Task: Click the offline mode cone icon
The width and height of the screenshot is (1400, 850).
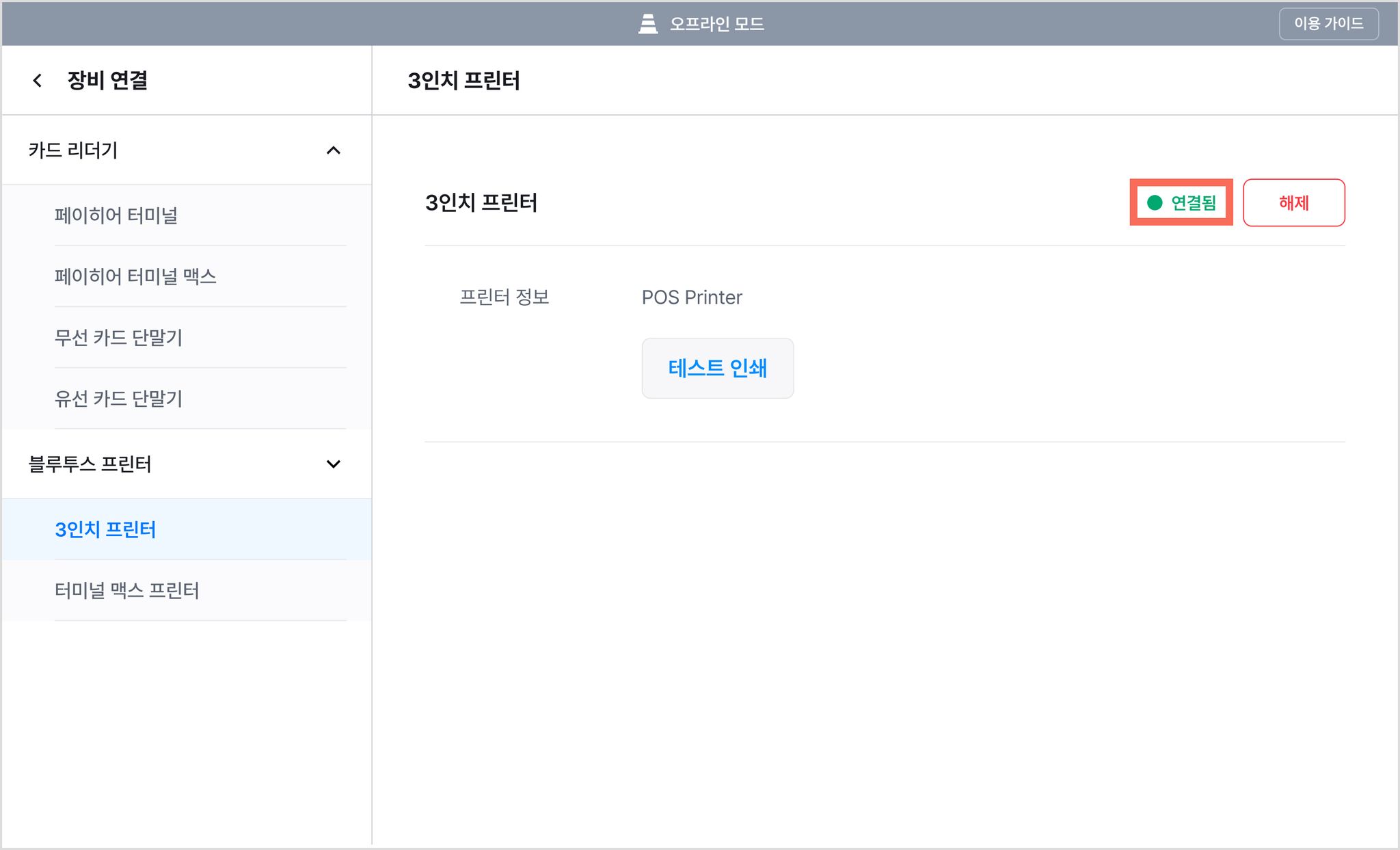Action: (647, 24)
